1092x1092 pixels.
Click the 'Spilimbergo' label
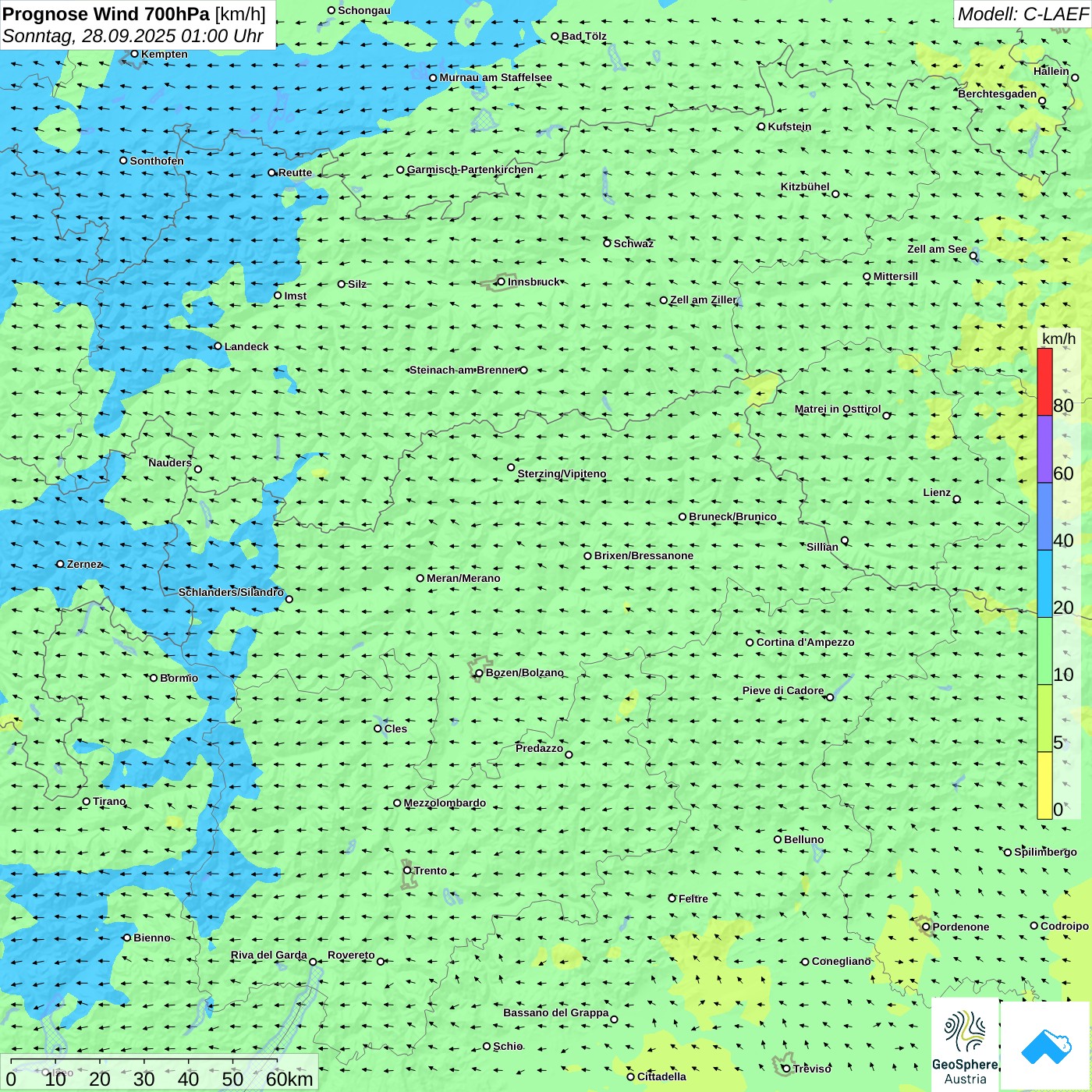1045,852
